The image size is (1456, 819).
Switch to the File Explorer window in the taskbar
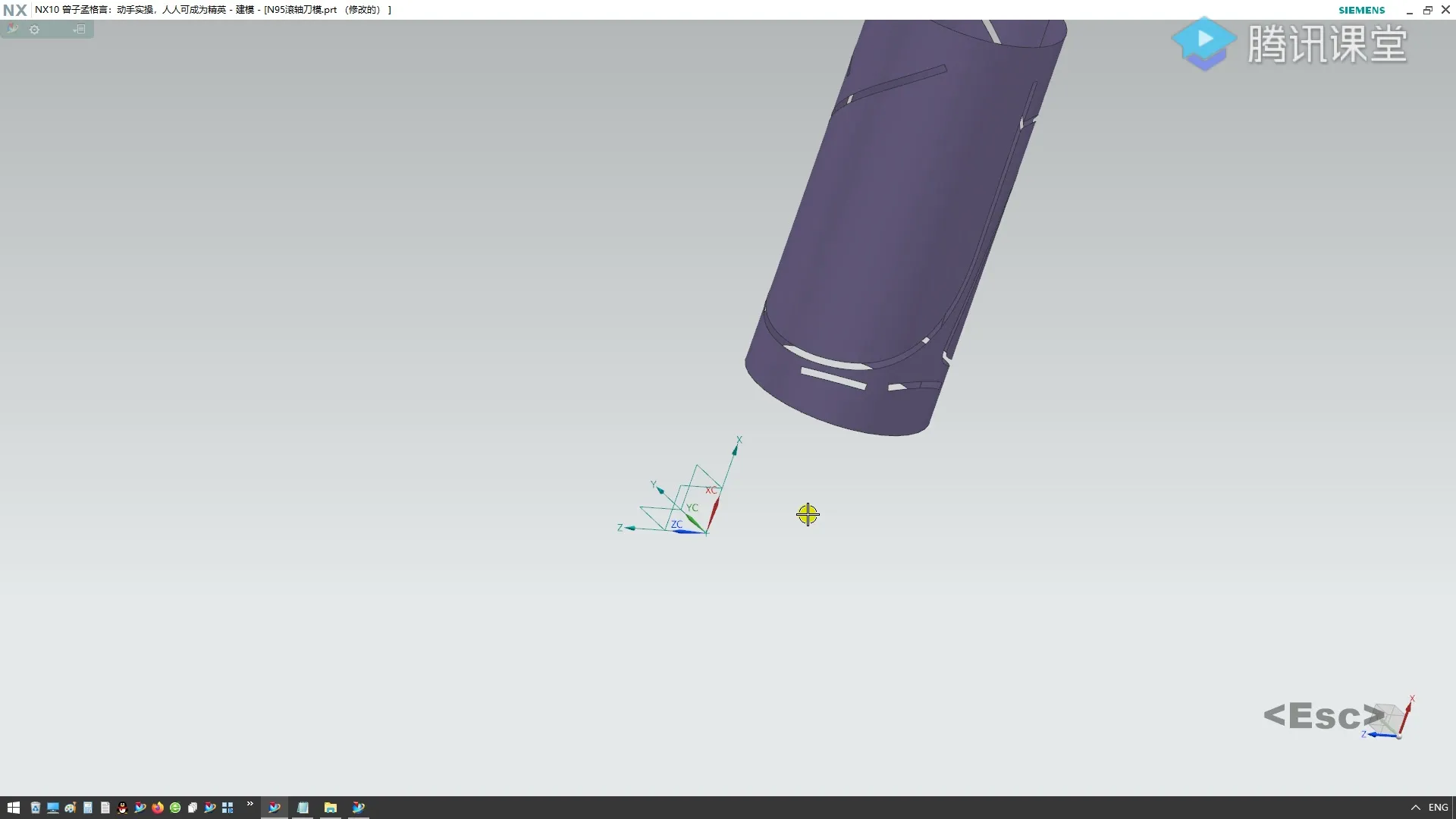pyautogui.click(x=331, y=808)
